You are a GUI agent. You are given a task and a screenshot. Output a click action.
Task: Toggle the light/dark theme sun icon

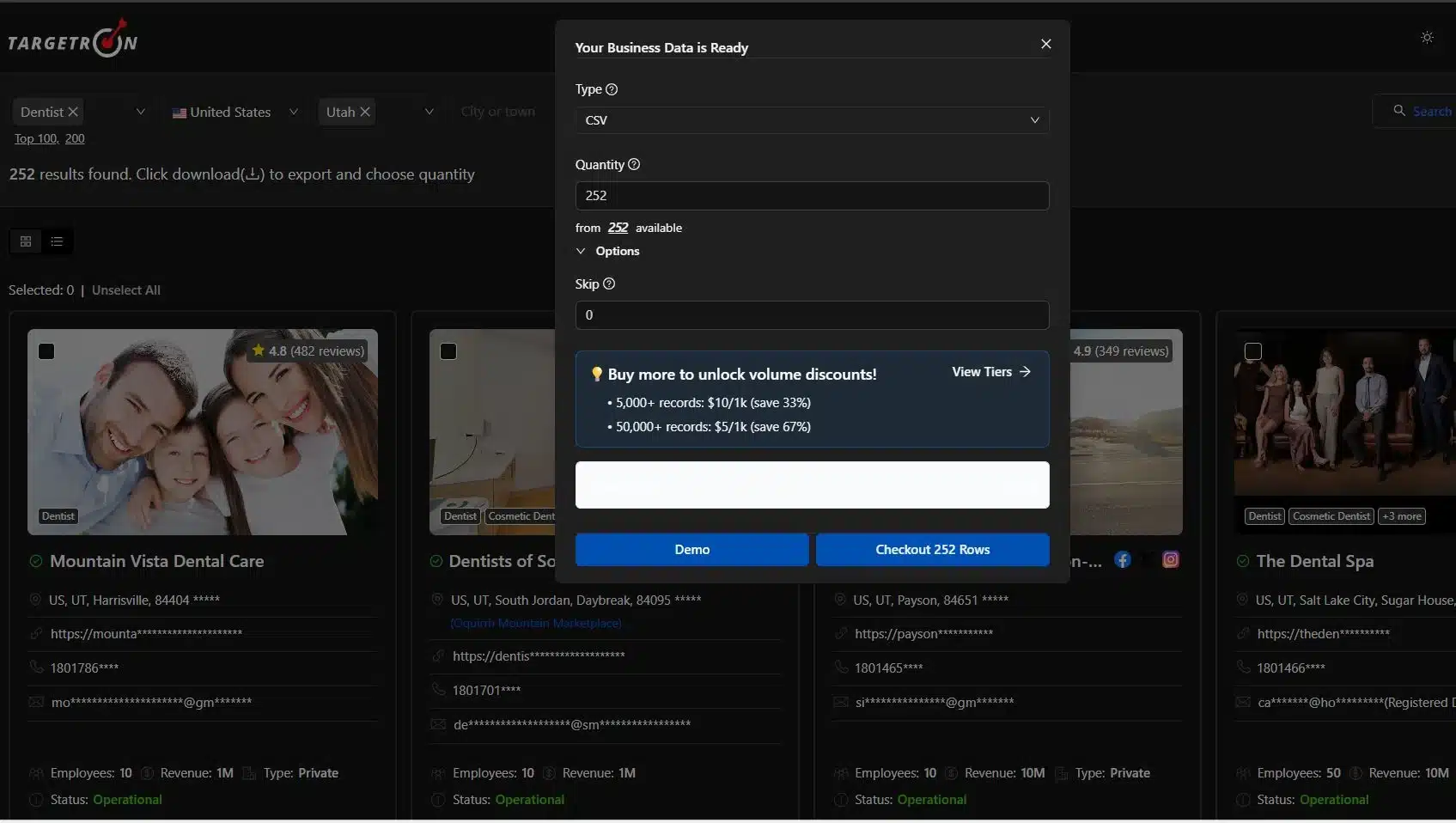pos(1427,38)
